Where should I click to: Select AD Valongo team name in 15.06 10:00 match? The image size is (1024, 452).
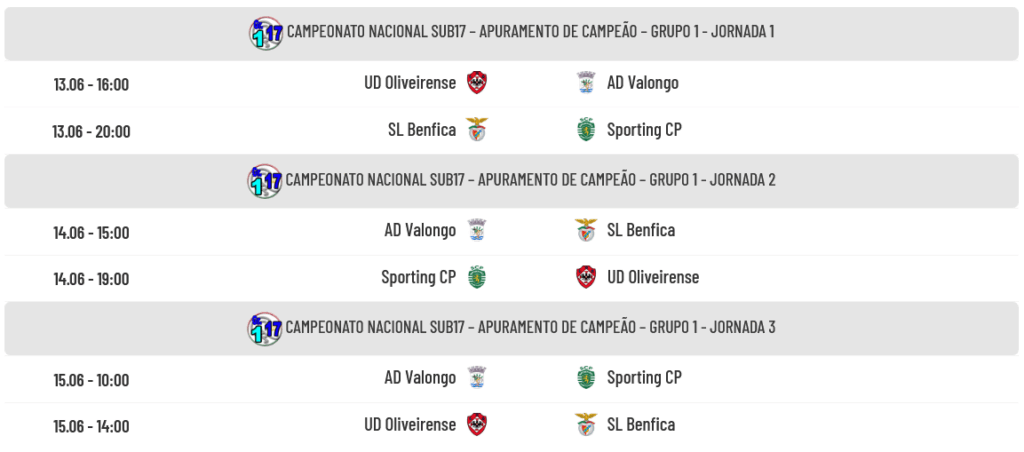coord(420,378)
